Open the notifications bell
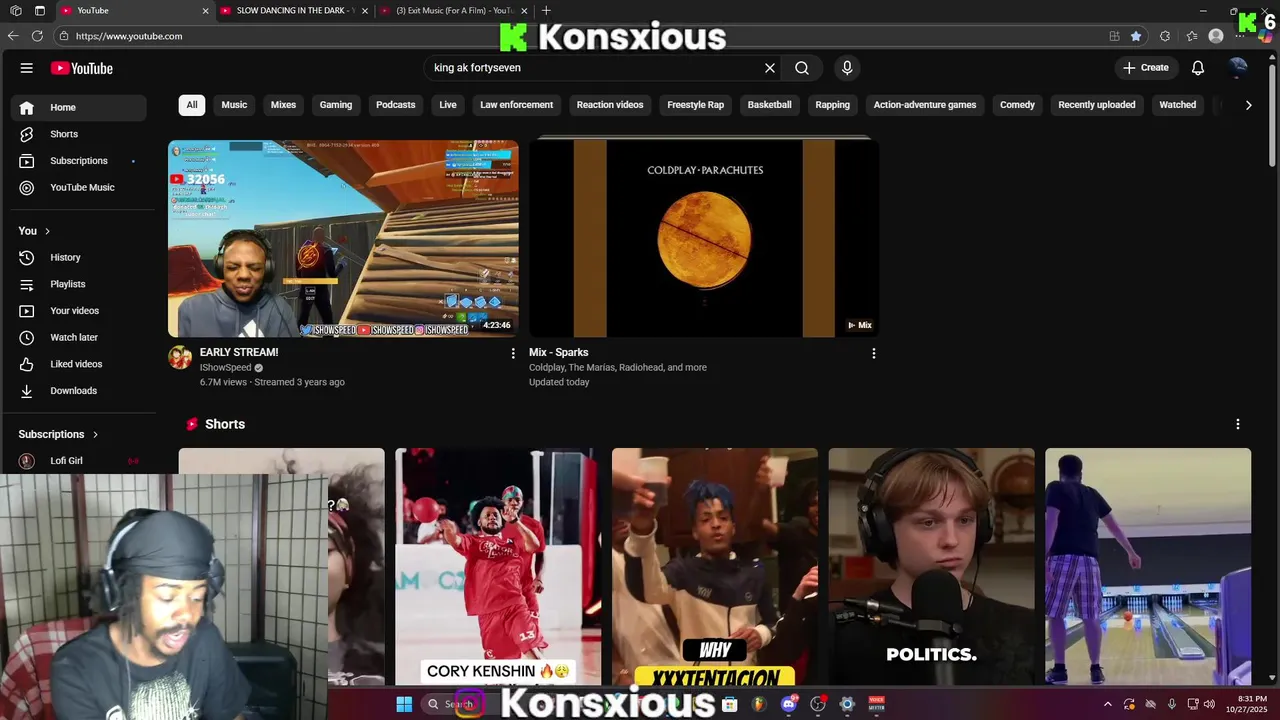The image size is (1280, 720). 1198,68
